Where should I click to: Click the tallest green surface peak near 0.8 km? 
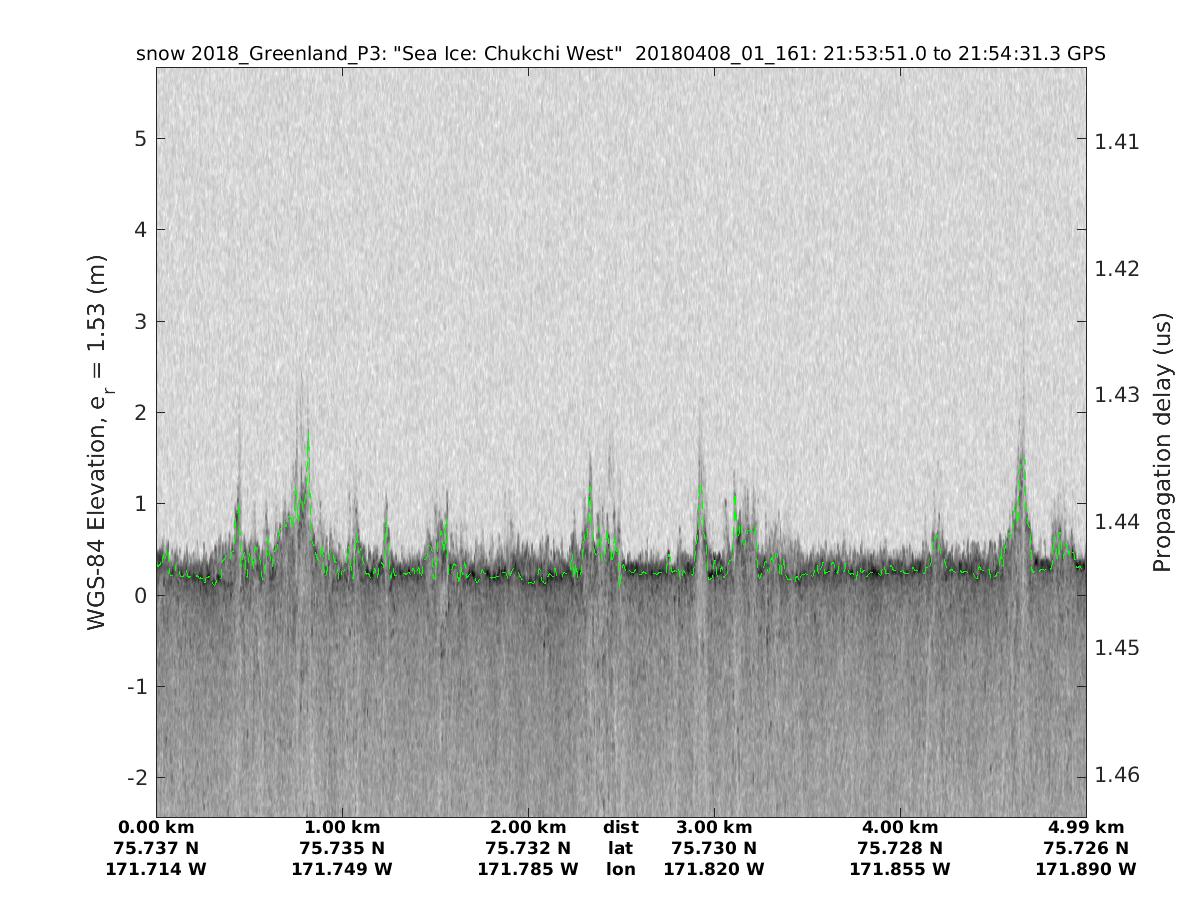[x=308, y=436]
